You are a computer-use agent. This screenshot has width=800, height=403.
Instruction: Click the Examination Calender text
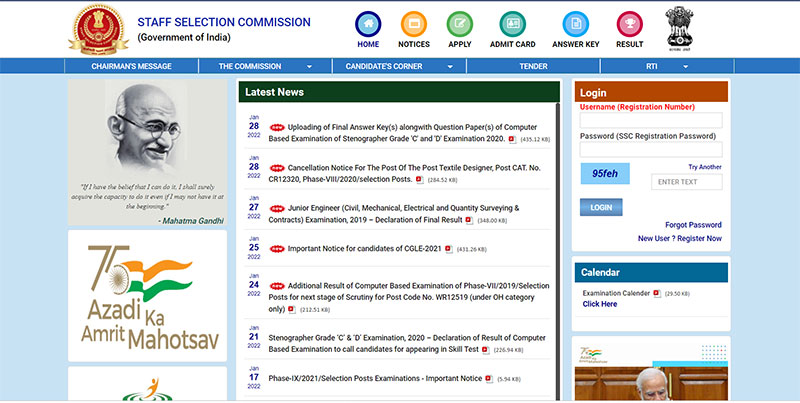616,293
